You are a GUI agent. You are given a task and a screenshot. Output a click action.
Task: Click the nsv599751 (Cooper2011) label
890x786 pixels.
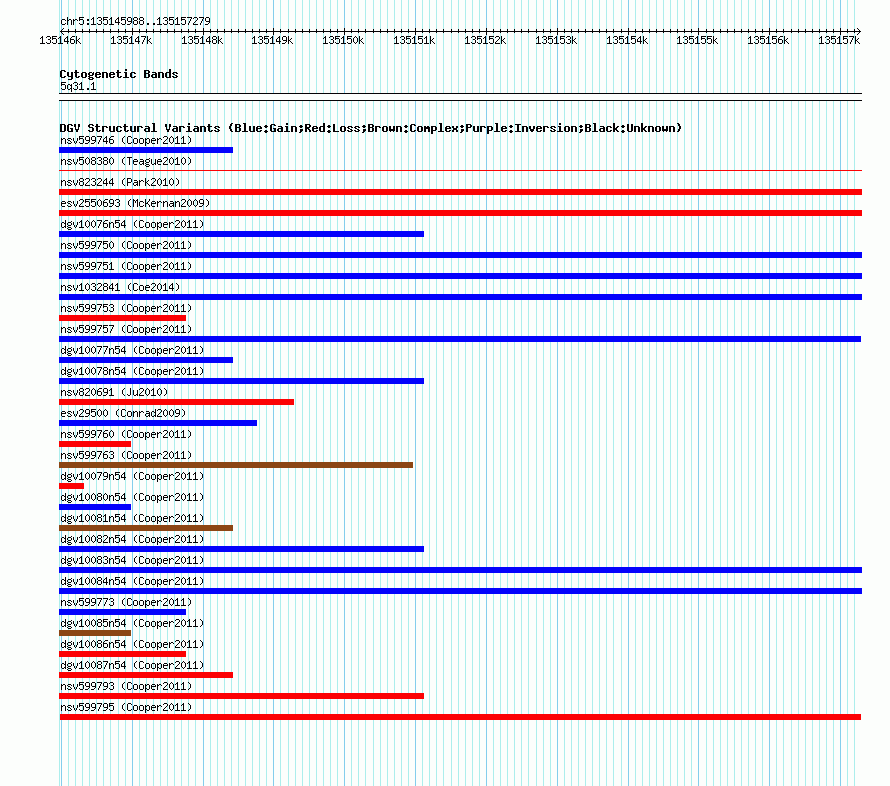point(126,266)
